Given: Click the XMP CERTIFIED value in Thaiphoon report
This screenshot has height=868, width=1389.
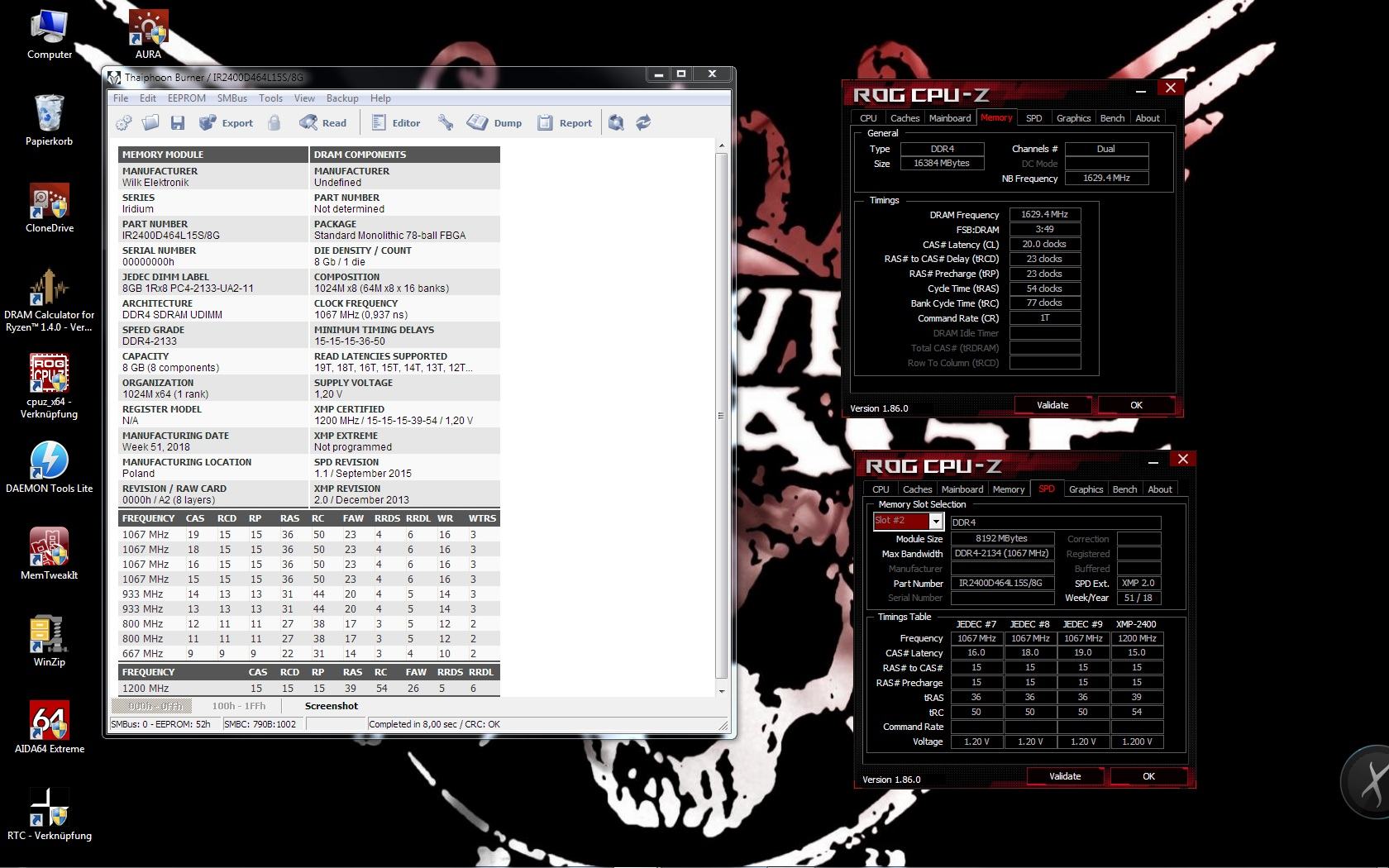Looking at the screenshot, I should pyautogui.click(x=394, y=421).
